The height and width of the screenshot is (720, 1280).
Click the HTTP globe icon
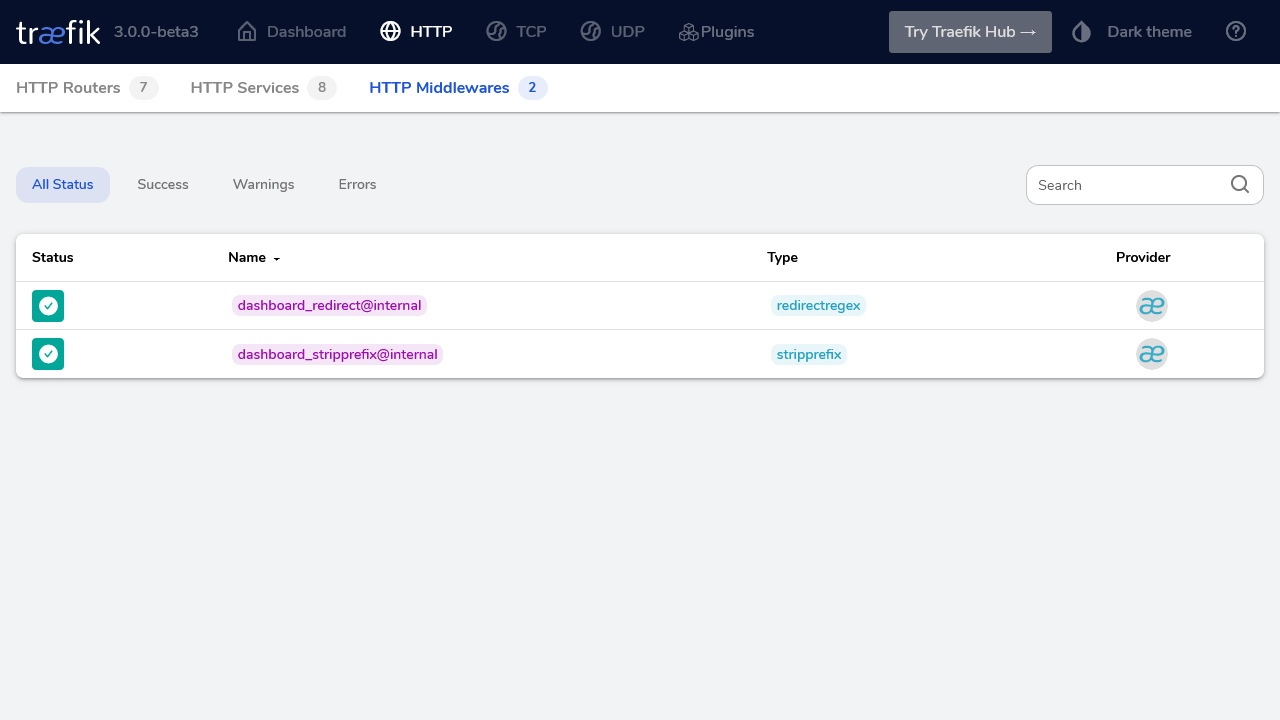click(391, 32)
